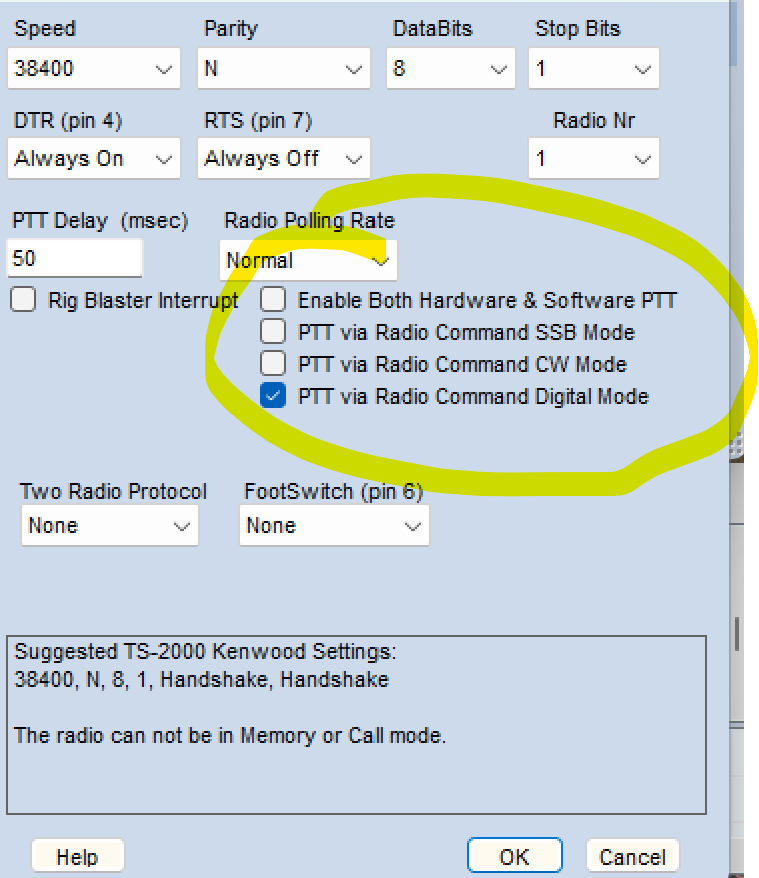Open the RTS (pin 7) dropdown
The height and width of the screenshot is (878, 759).
tap(283, 158)
